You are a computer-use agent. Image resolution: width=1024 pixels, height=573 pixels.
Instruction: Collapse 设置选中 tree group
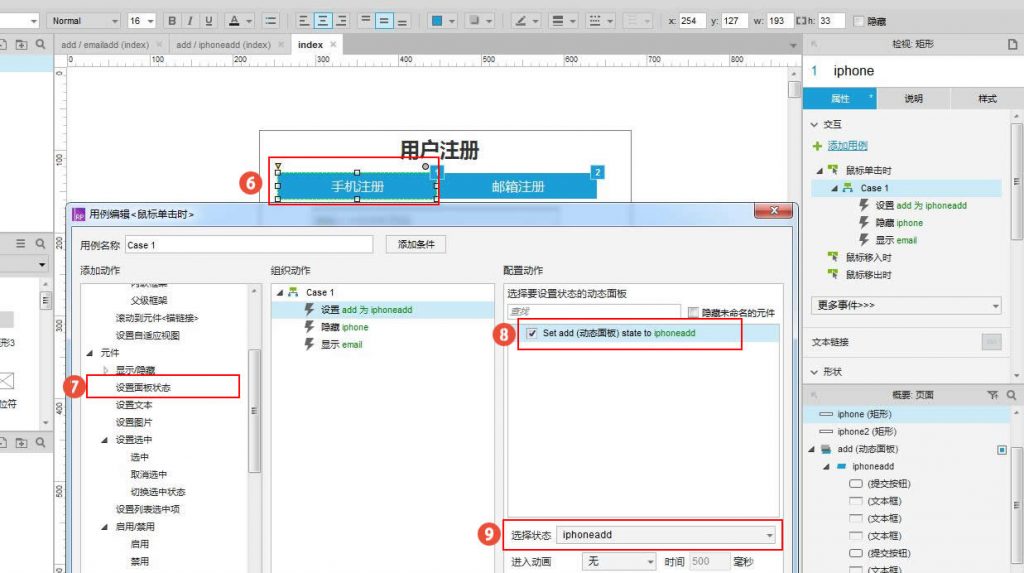pyautogui.click(x=104, y=440)
